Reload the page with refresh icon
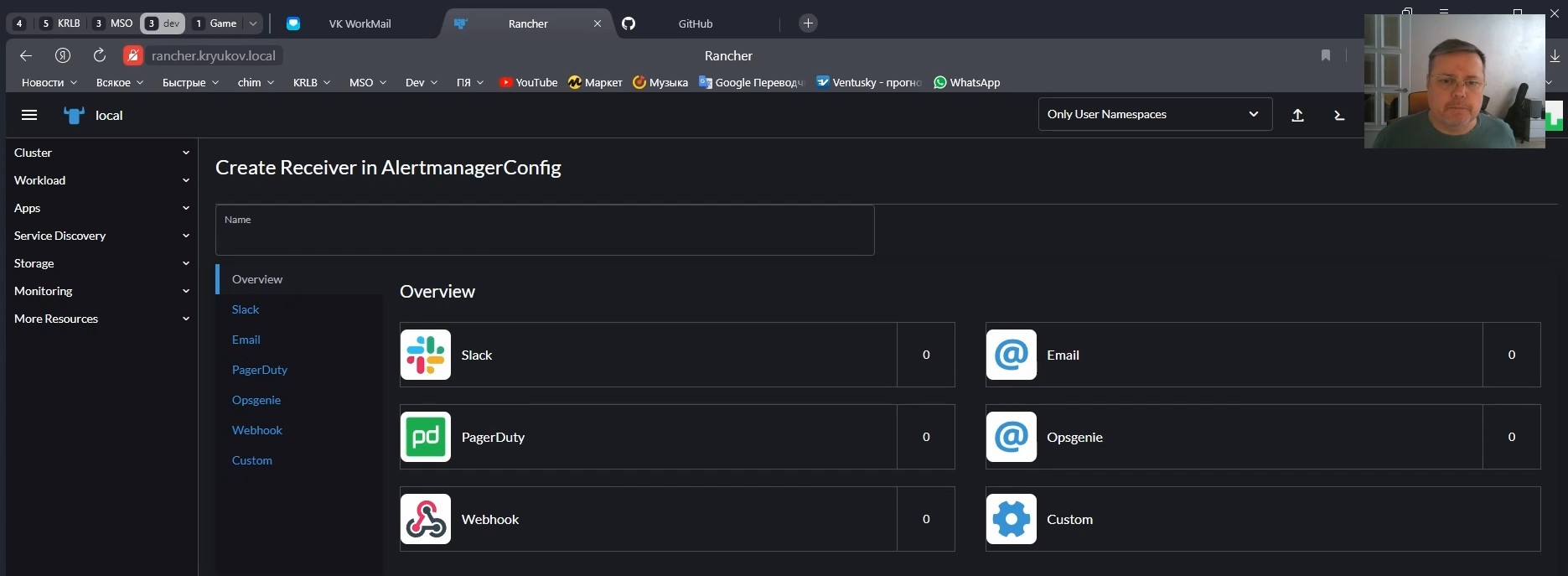 [x=99, y=55]
